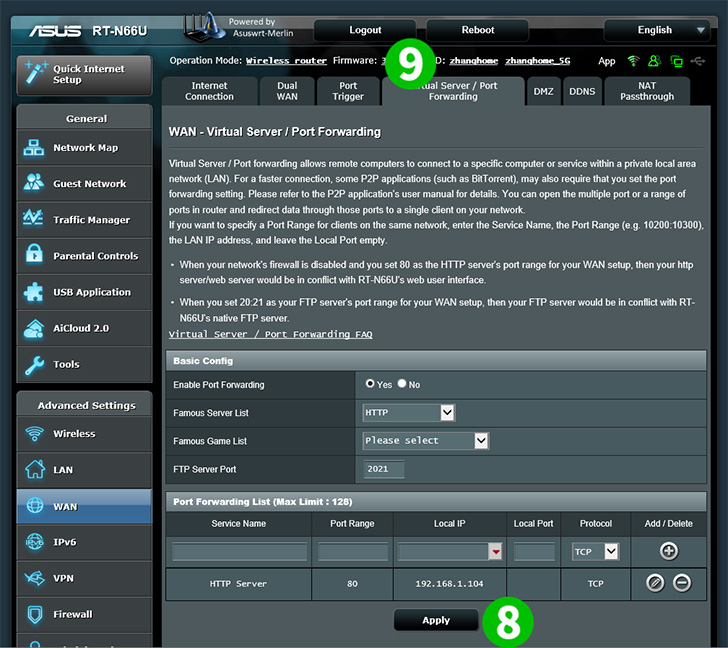
Task: Select WAN in Advanced Settings
Action: 84,506
